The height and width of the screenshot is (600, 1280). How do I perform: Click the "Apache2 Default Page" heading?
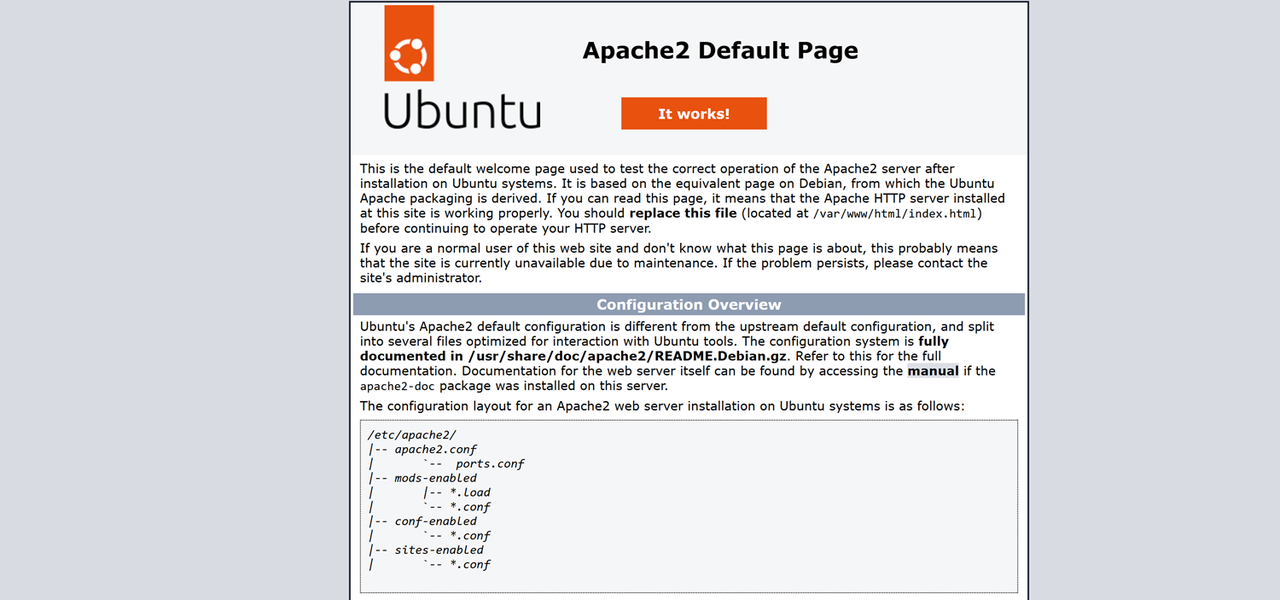click(720, 51)
